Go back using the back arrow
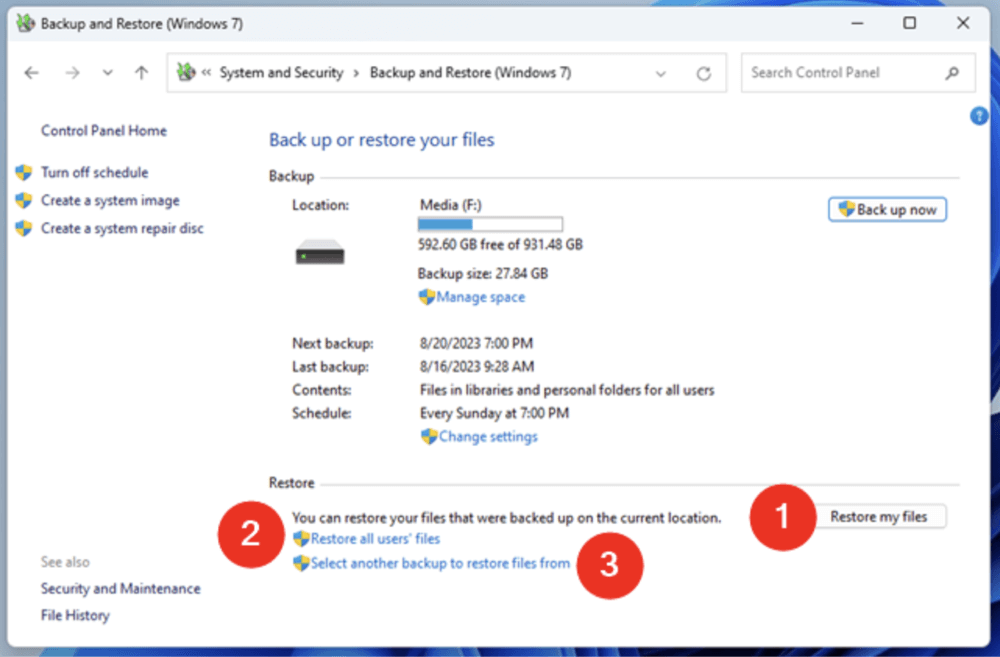 [31, 72]
